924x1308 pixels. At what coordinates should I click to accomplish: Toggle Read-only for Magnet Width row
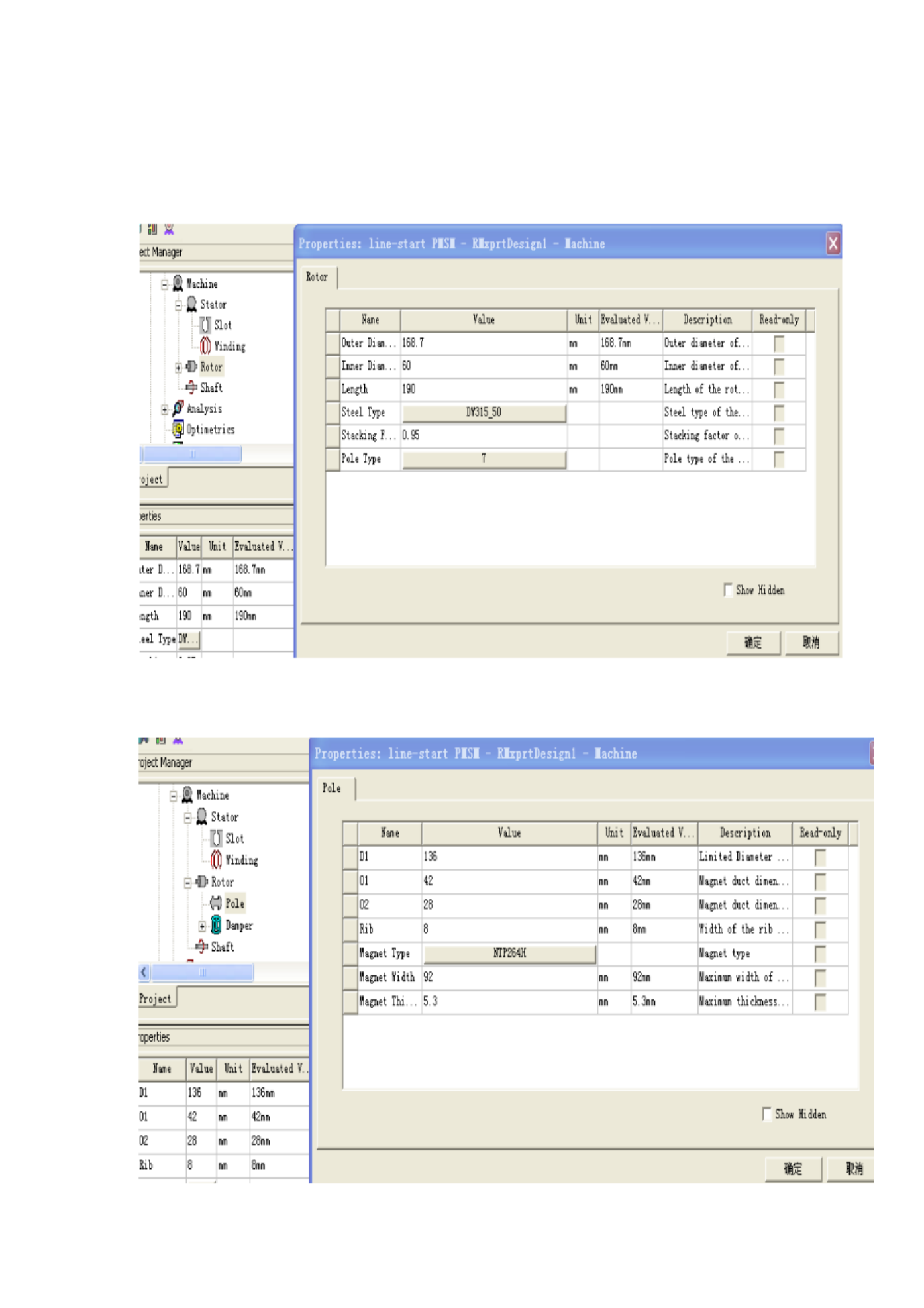pyautogui.click(x=820, y=978)
